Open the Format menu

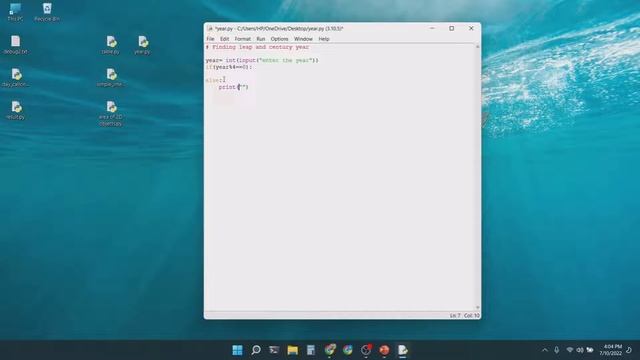click(x=242, y=39)
